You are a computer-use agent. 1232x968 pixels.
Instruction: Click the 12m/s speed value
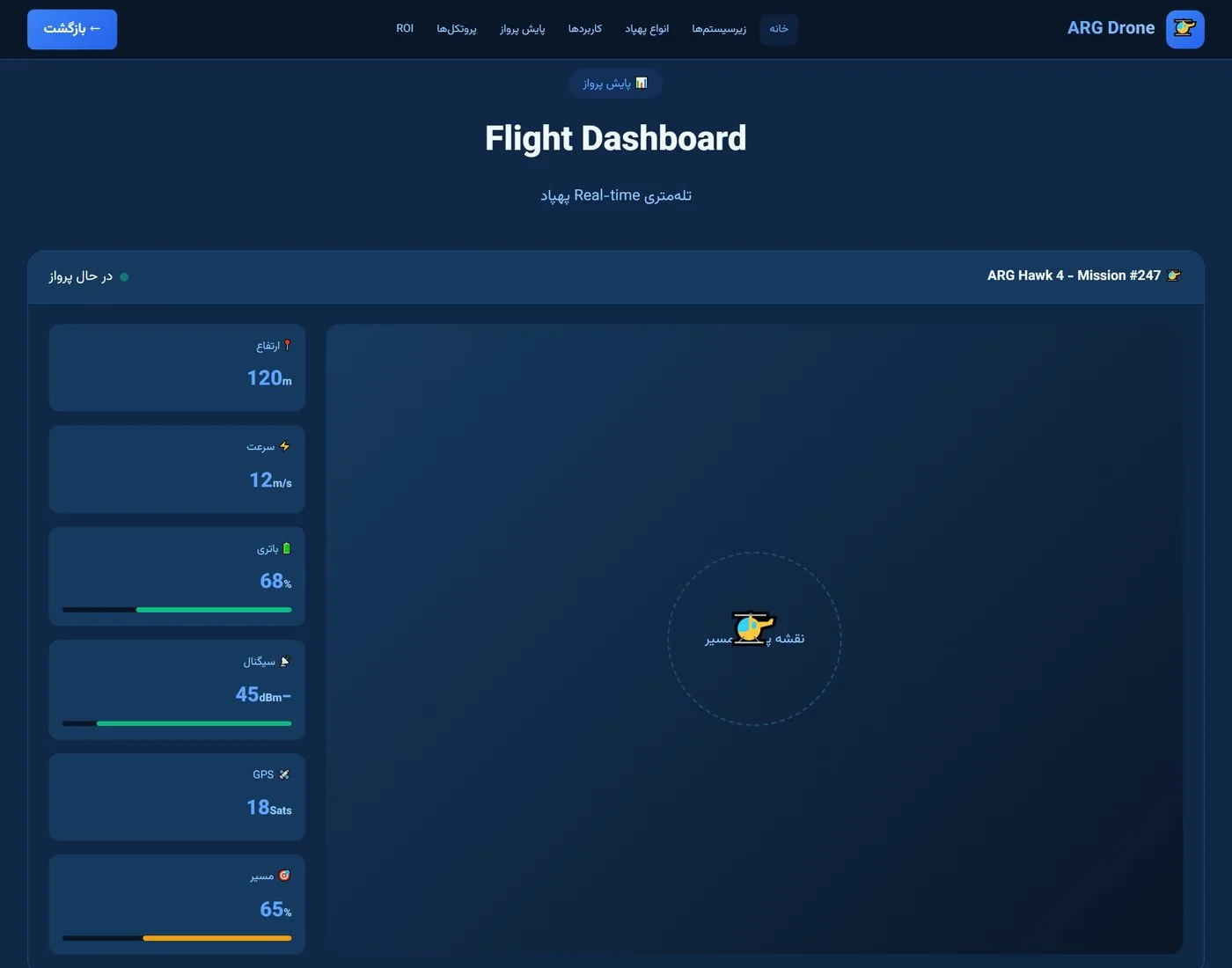coord(270,480)
